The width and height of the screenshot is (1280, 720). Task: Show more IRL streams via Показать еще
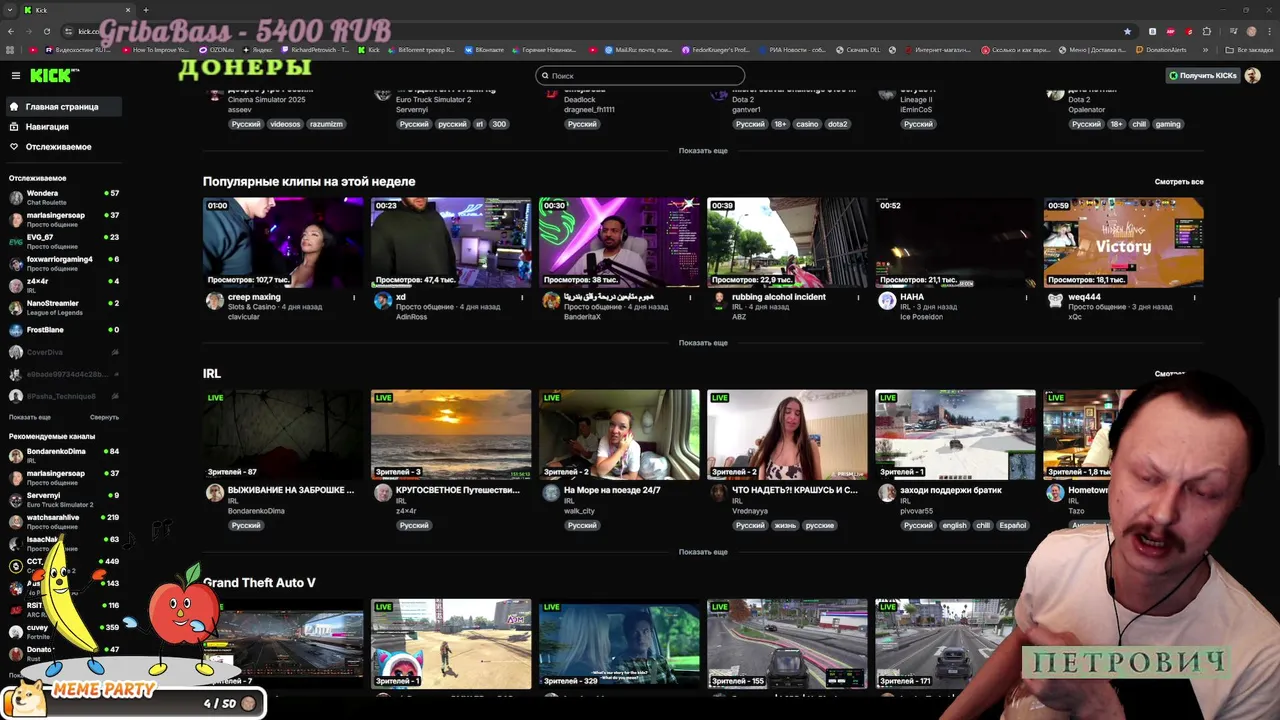pos(703,552)
